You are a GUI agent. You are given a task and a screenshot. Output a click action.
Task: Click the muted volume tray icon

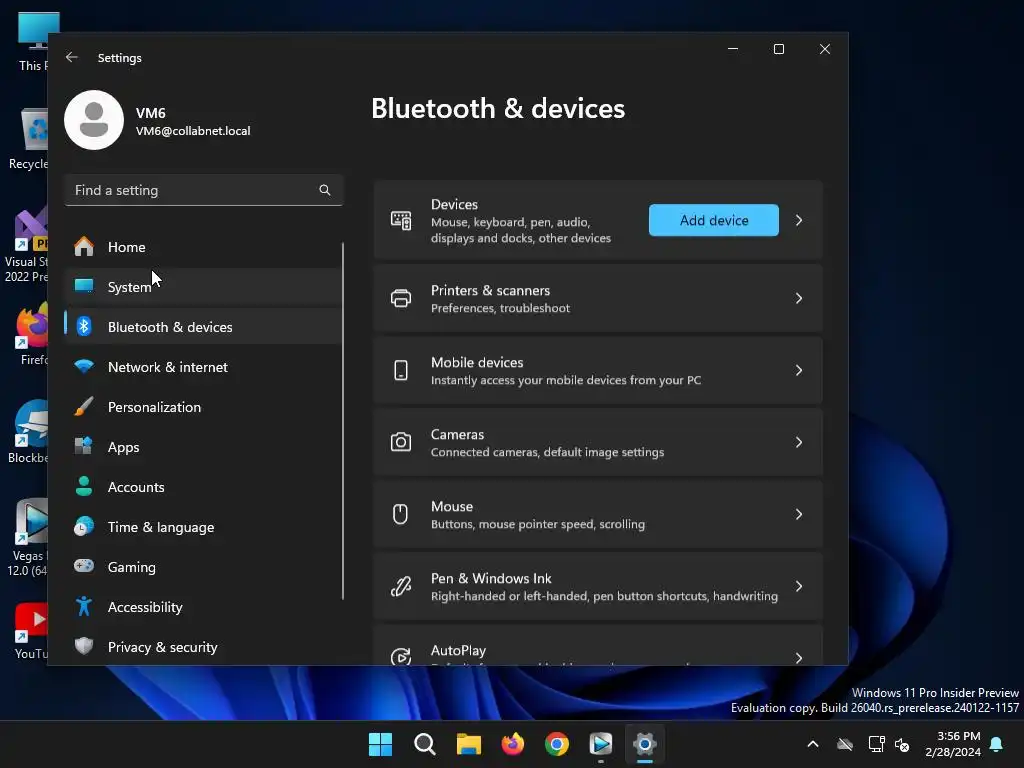point(902,744)
